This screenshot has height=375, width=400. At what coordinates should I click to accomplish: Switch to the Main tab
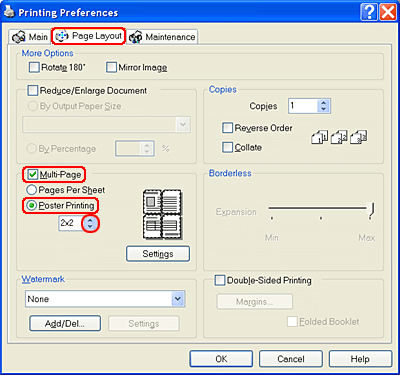point(30,37)
